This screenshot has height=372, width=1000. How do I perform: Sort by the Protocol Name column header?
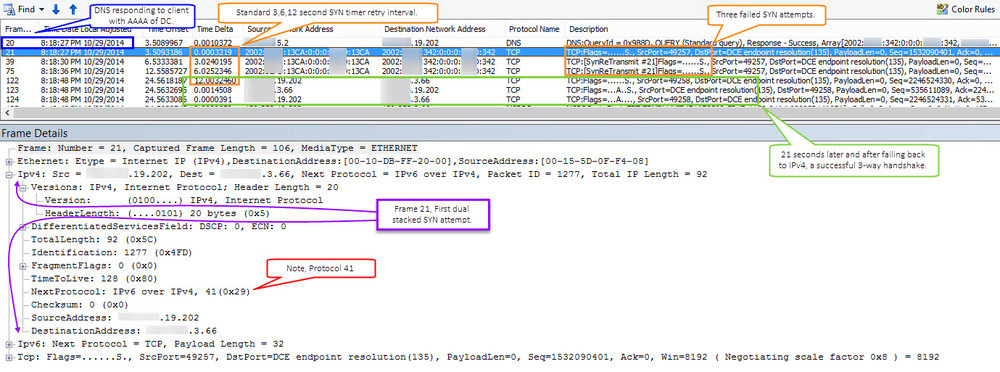point(534,29)
